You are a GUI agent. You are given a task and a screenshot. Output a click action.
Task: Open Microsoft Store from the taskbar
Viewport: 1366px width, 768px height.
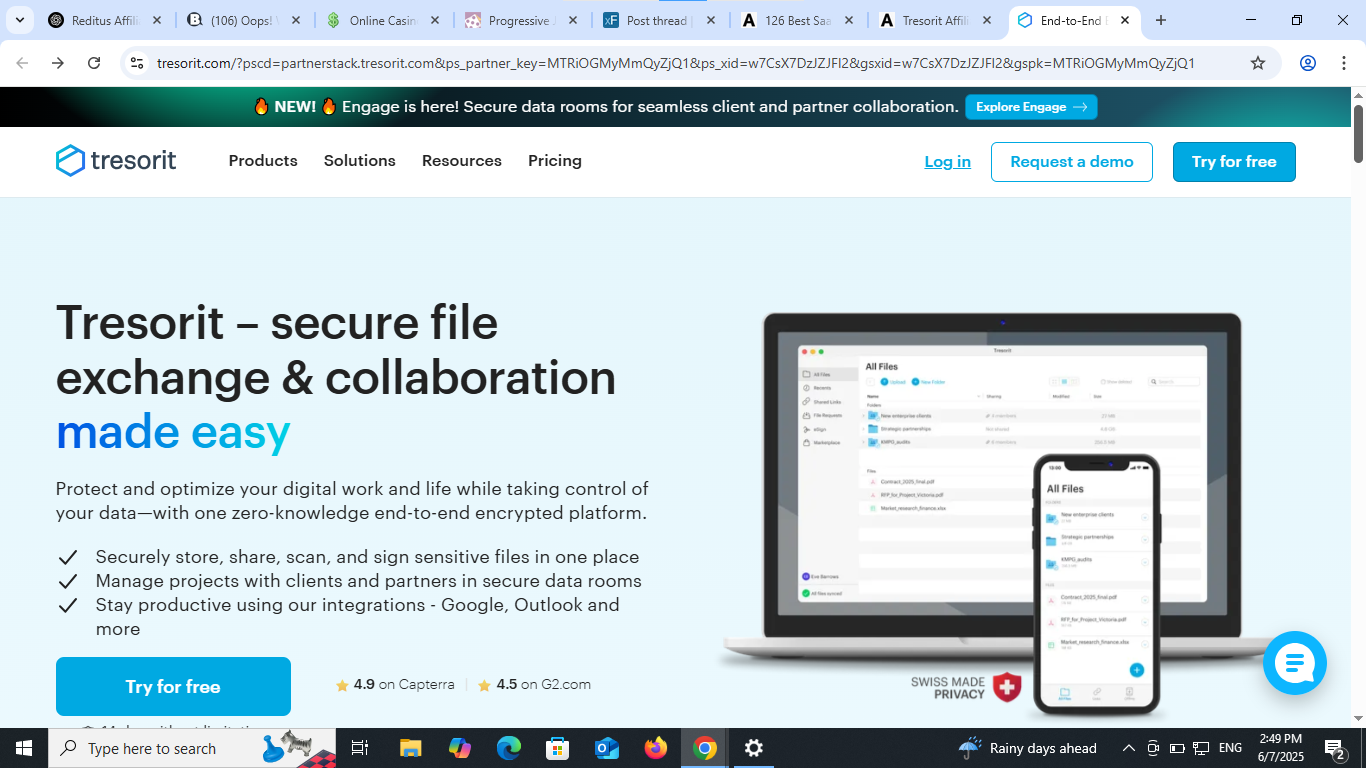(x=557, y=748)
